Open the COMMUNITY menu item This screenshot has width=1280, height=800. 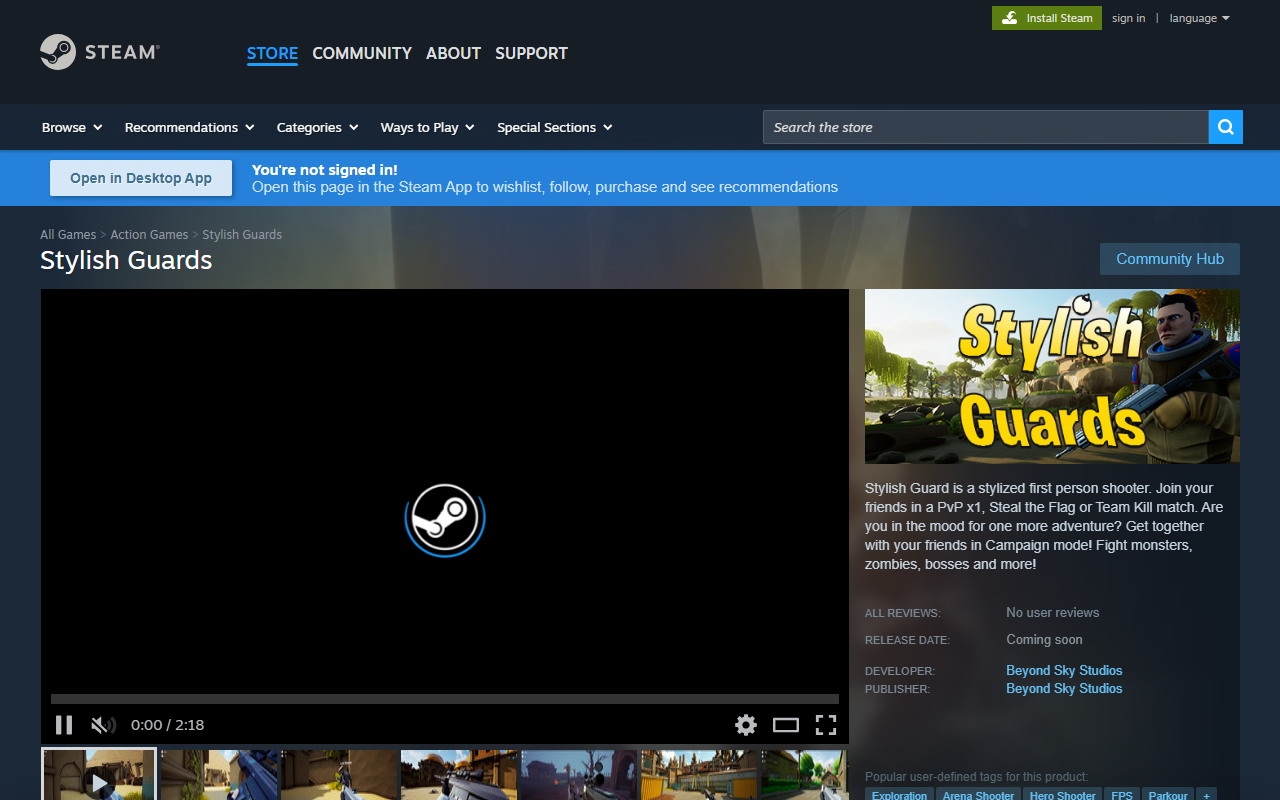click(362, 53)
